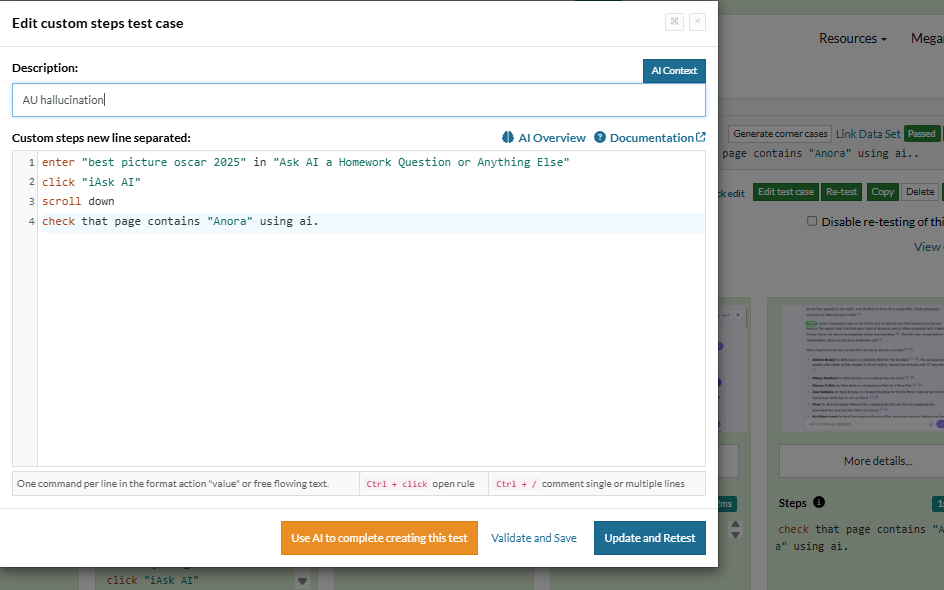Open the AI Overview link
This screenshot has width=944, height=590.
551,138
